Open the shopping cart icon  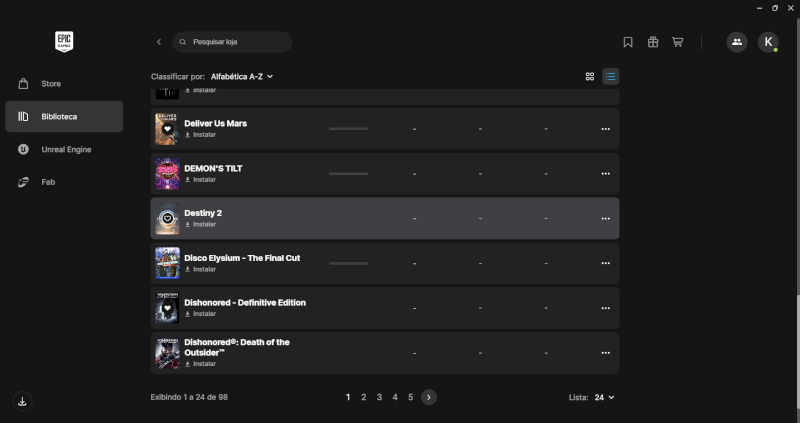point(678,42)
